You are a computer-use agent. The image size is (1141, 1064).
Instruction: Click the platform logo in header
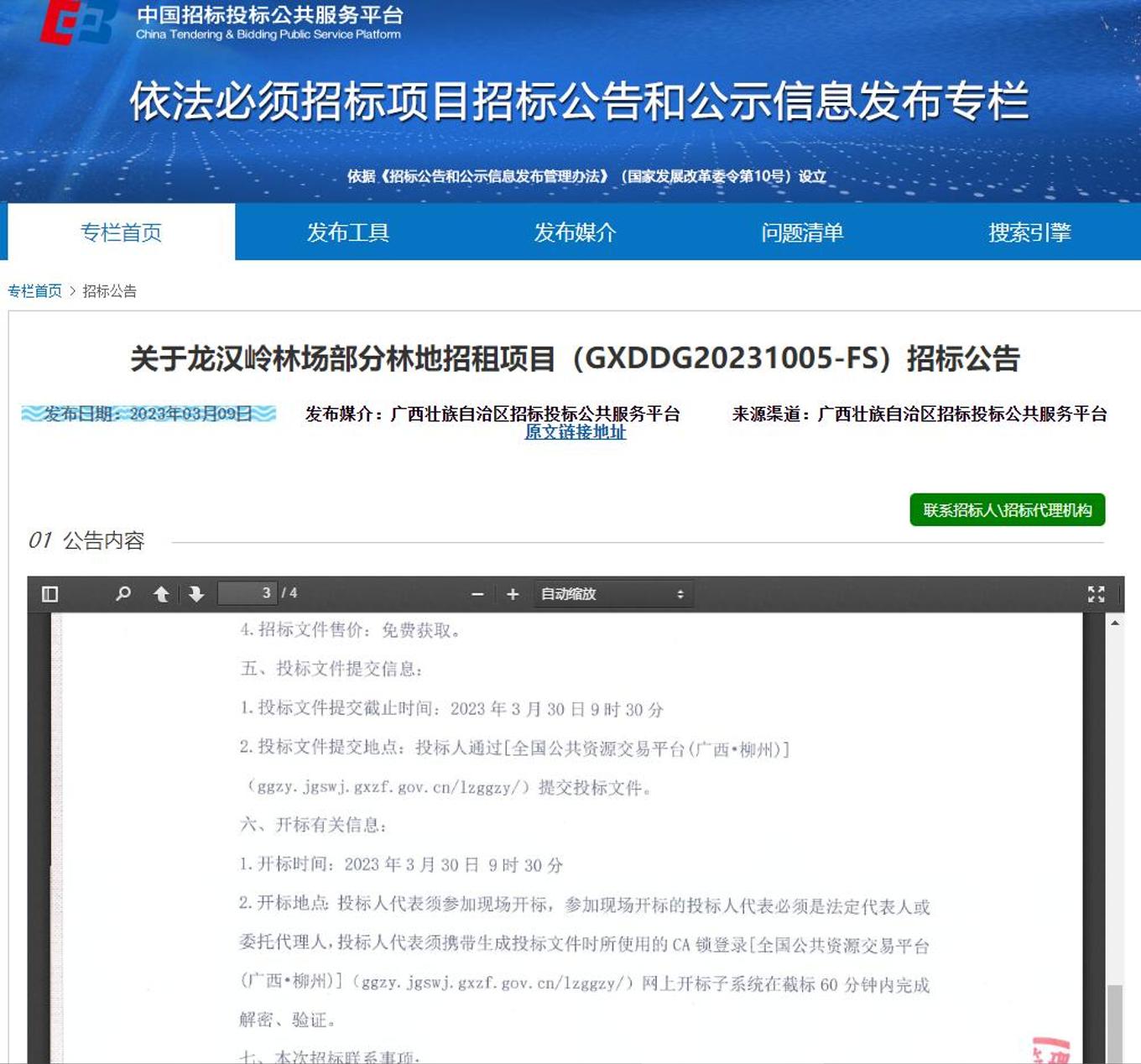[77, 23]
